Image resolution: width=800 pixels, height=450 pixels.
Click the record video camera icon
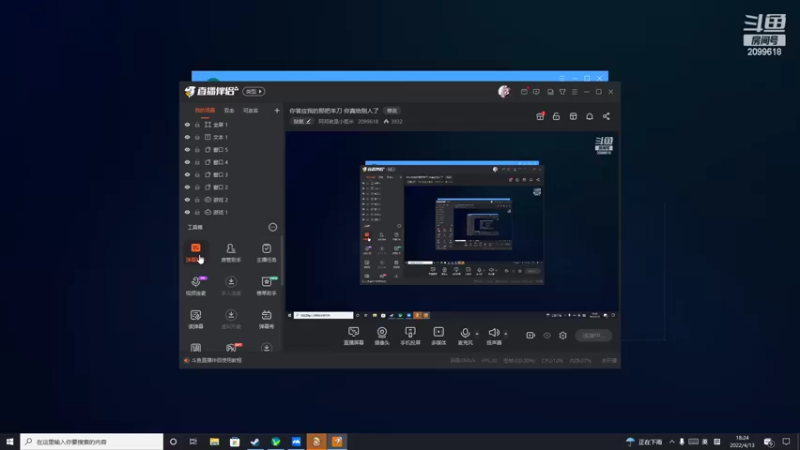531,335
